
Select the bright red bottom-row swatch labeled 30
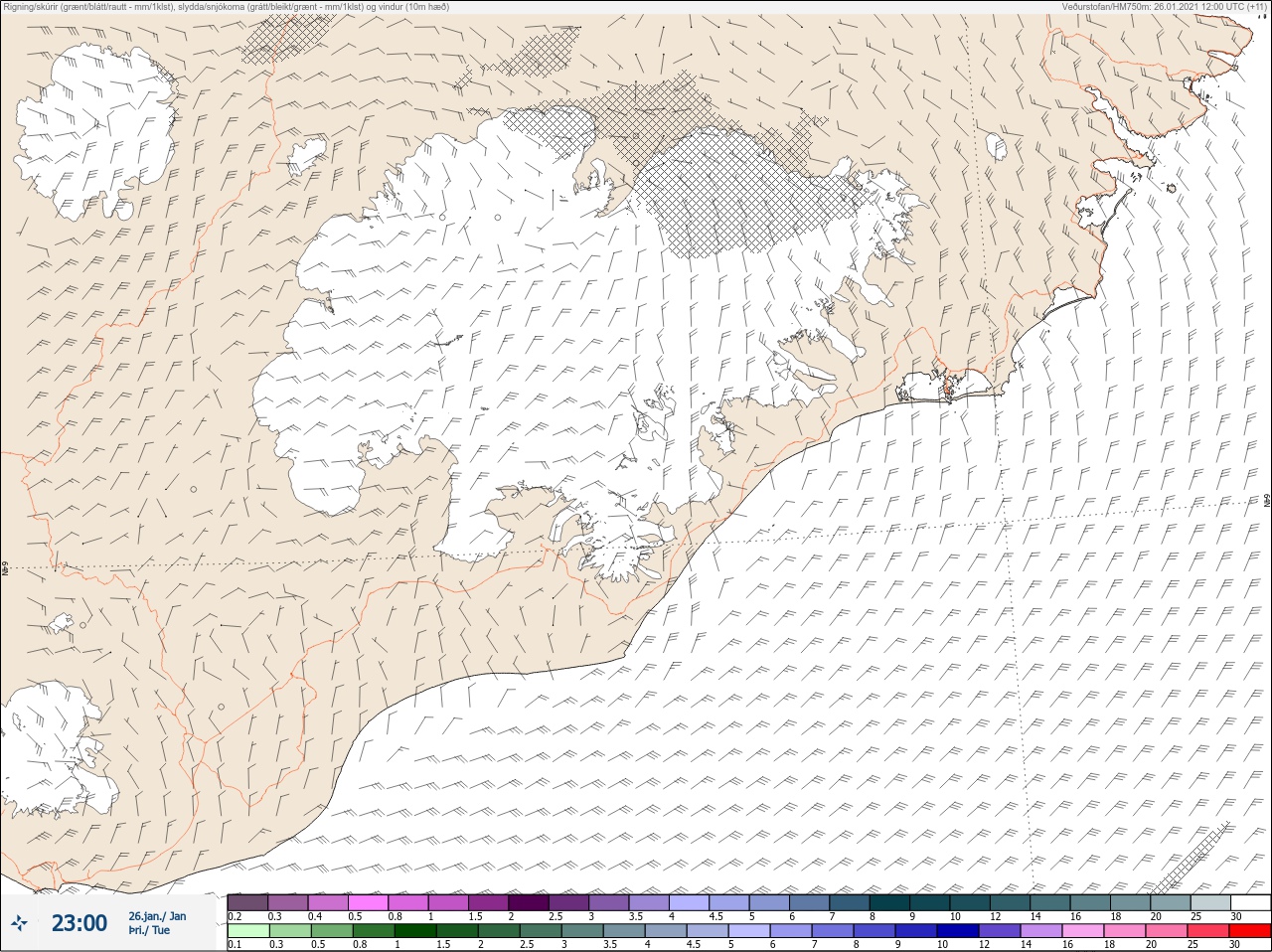(x=1250, y=932)
